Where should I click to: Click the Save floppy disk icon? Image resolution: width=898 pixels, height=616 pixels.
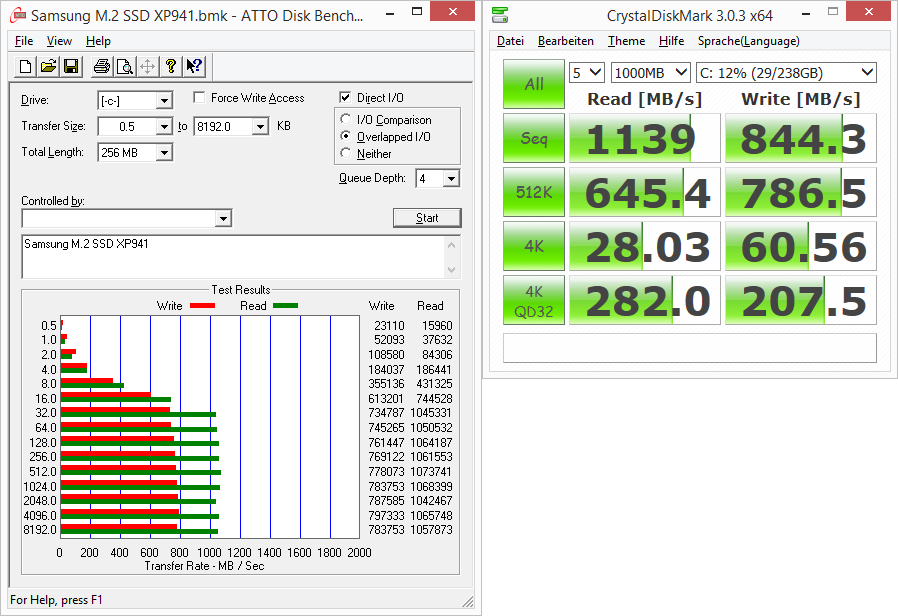point(71,66)
